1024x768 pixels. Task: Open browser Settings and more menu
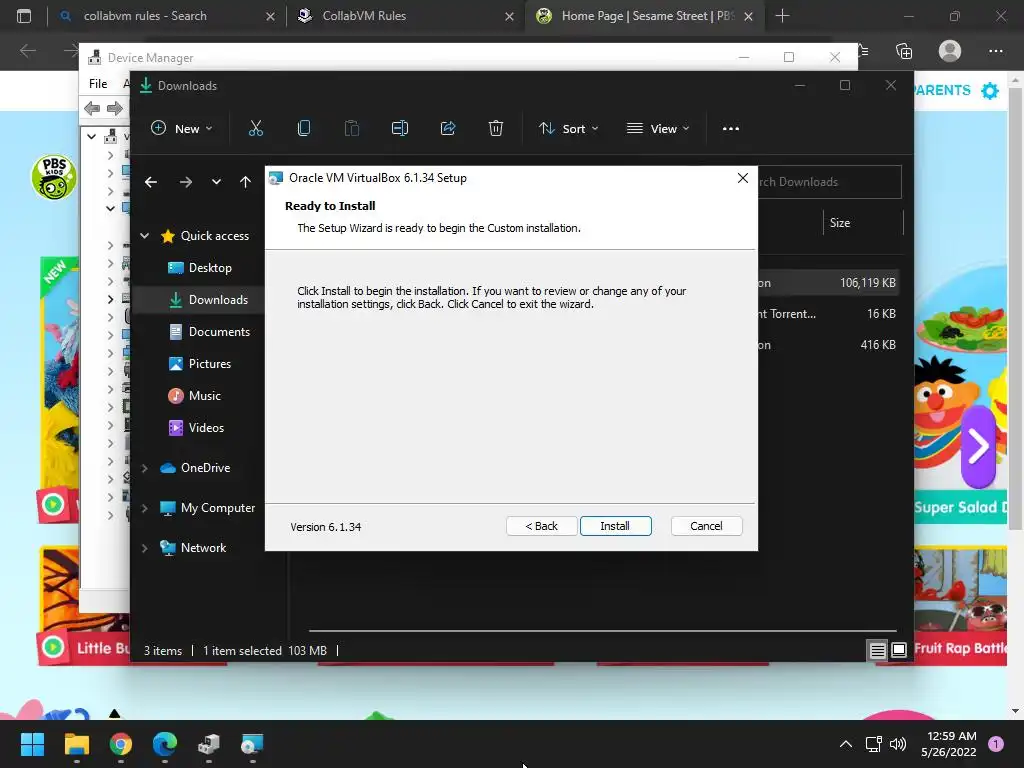point(995,51)
